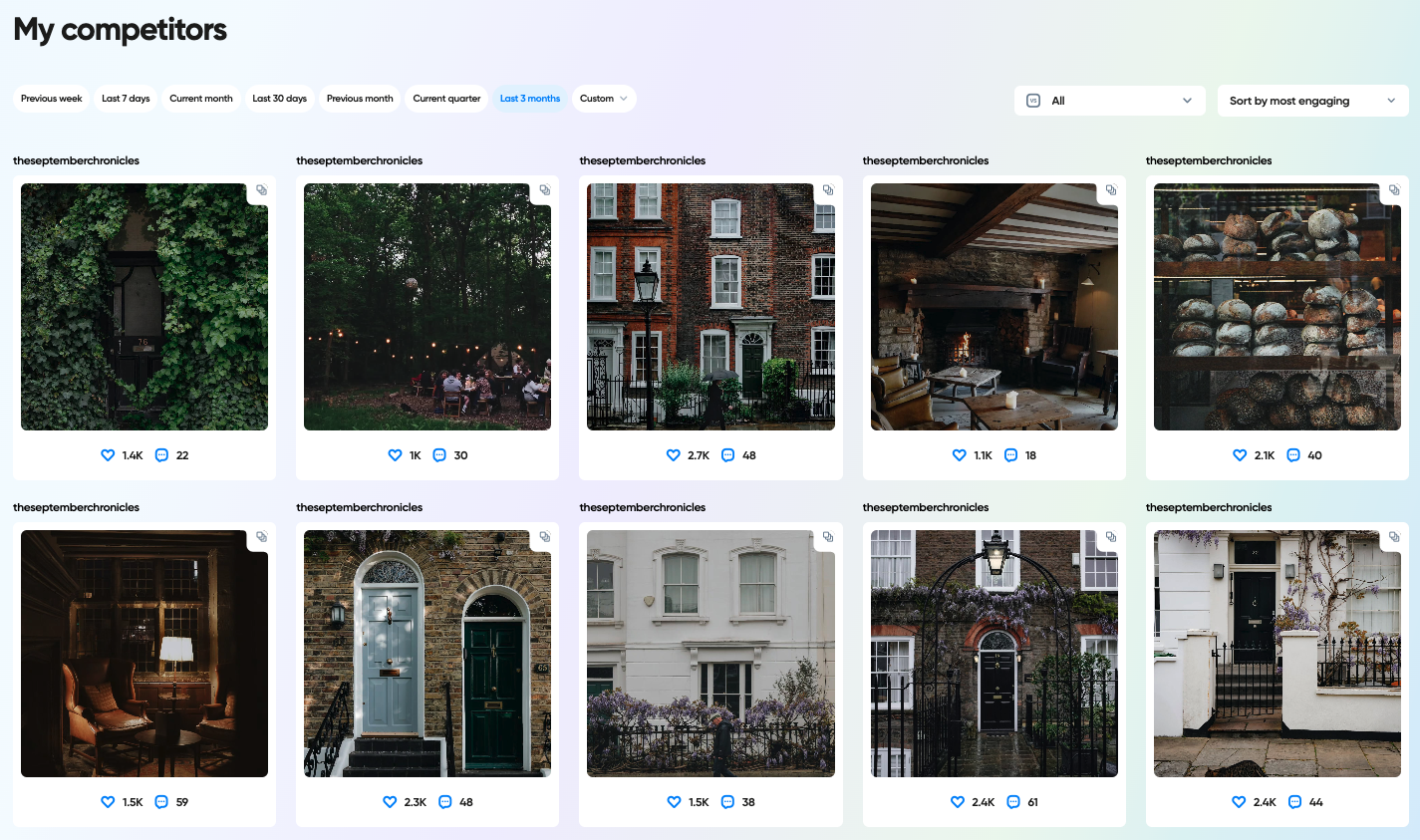This screenshot has height=840, width=1420.
Task: Click the carousel icon on brick townhouse post
Action: tap(828, 190)
